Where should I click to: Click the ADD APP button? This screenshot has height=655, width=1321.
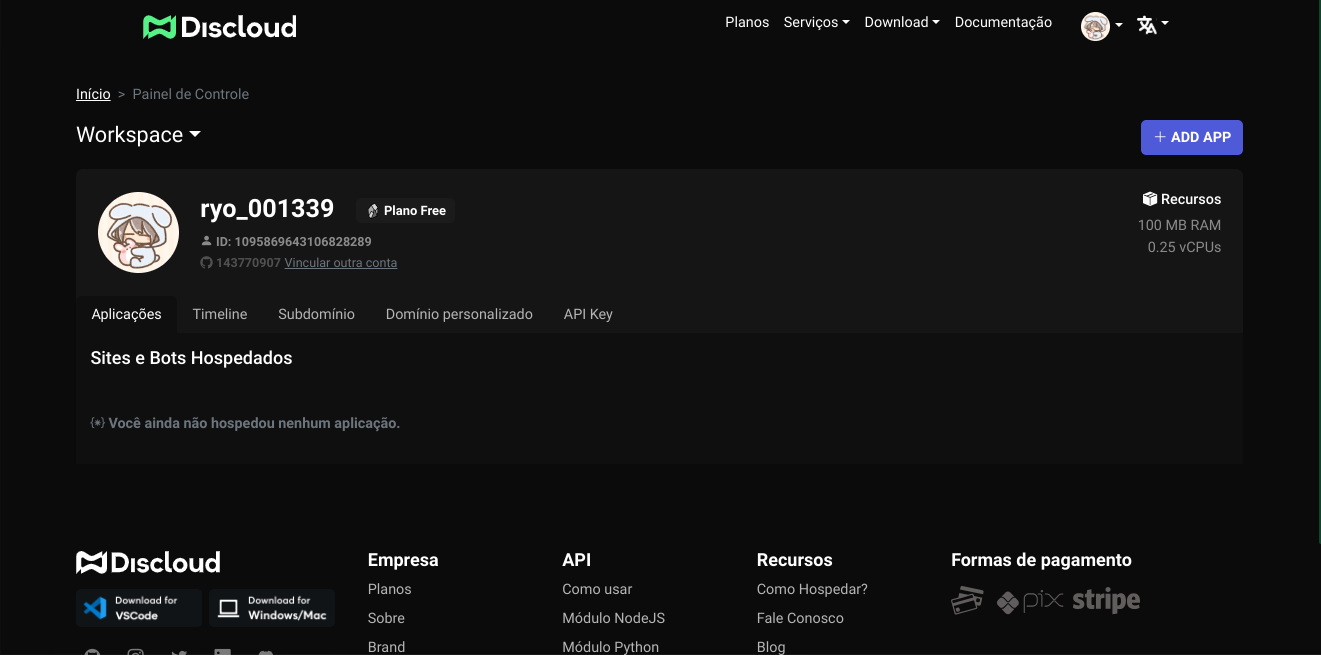(x=1191, y=137)
